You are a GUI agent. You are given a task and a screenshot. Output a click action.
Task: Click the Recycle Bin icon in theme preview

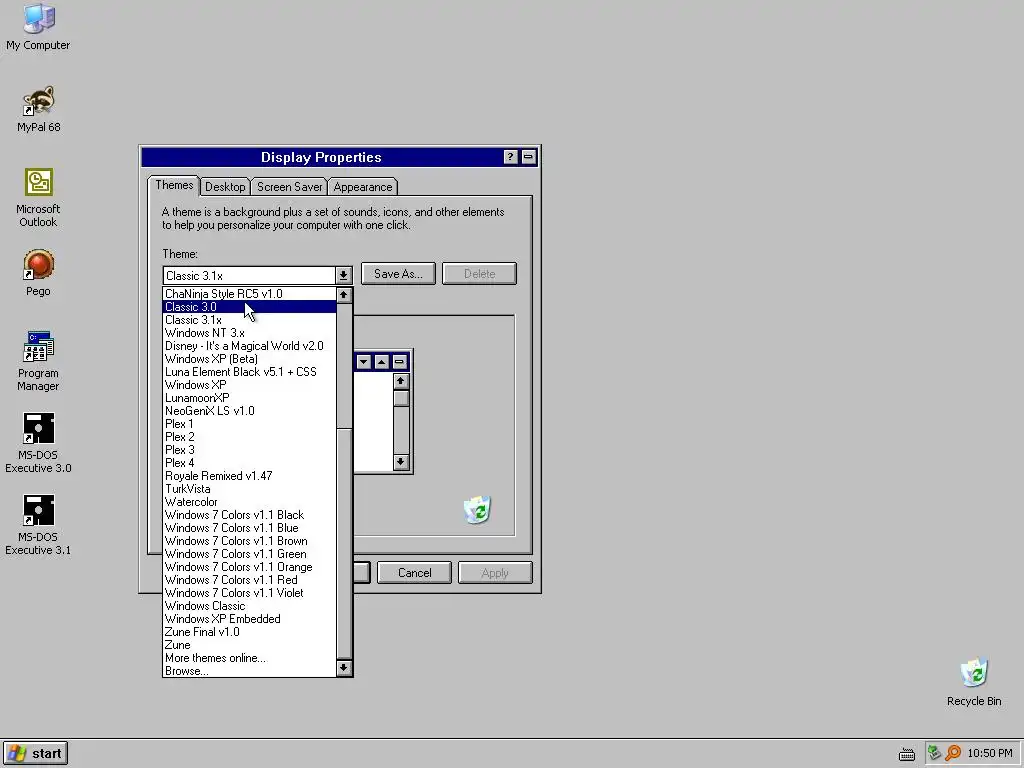(477, 509)
